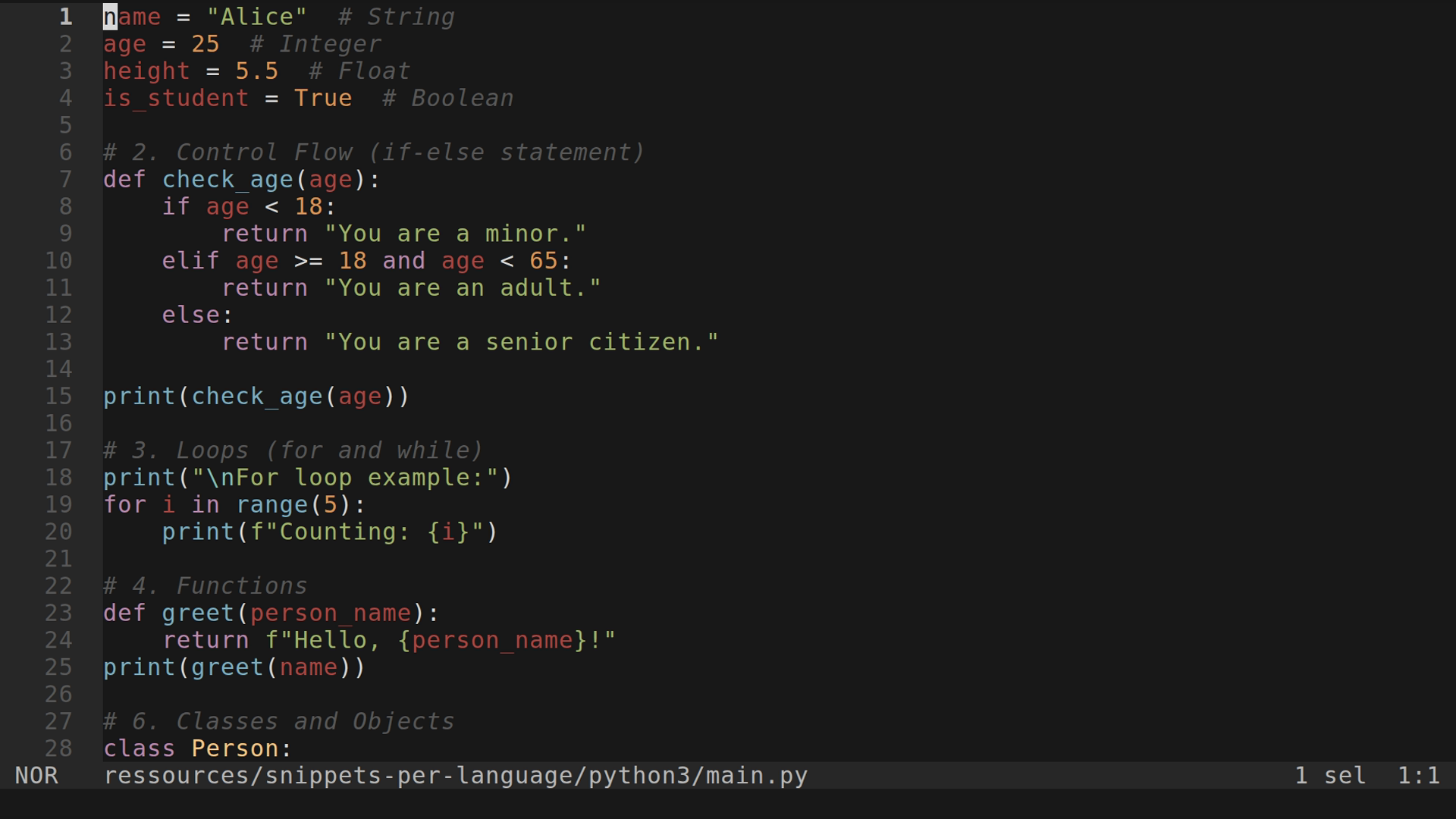
Task: Click the elif keyword on line 10
Action: [190, 260]
